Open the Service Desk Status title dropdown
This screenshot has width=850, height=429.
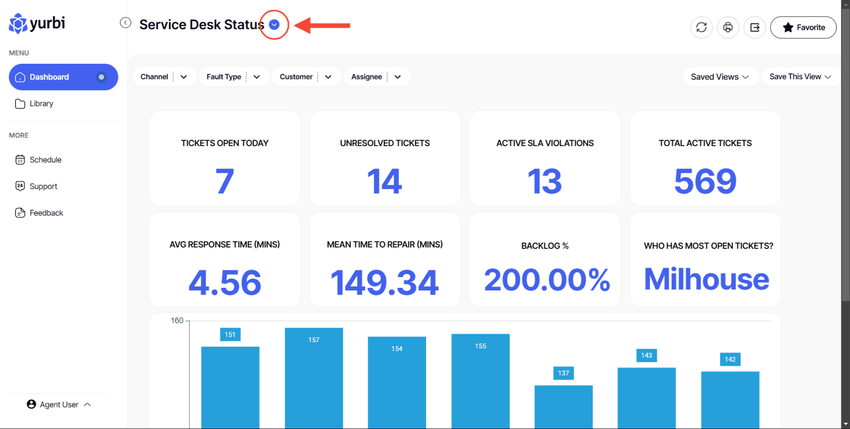274,24
